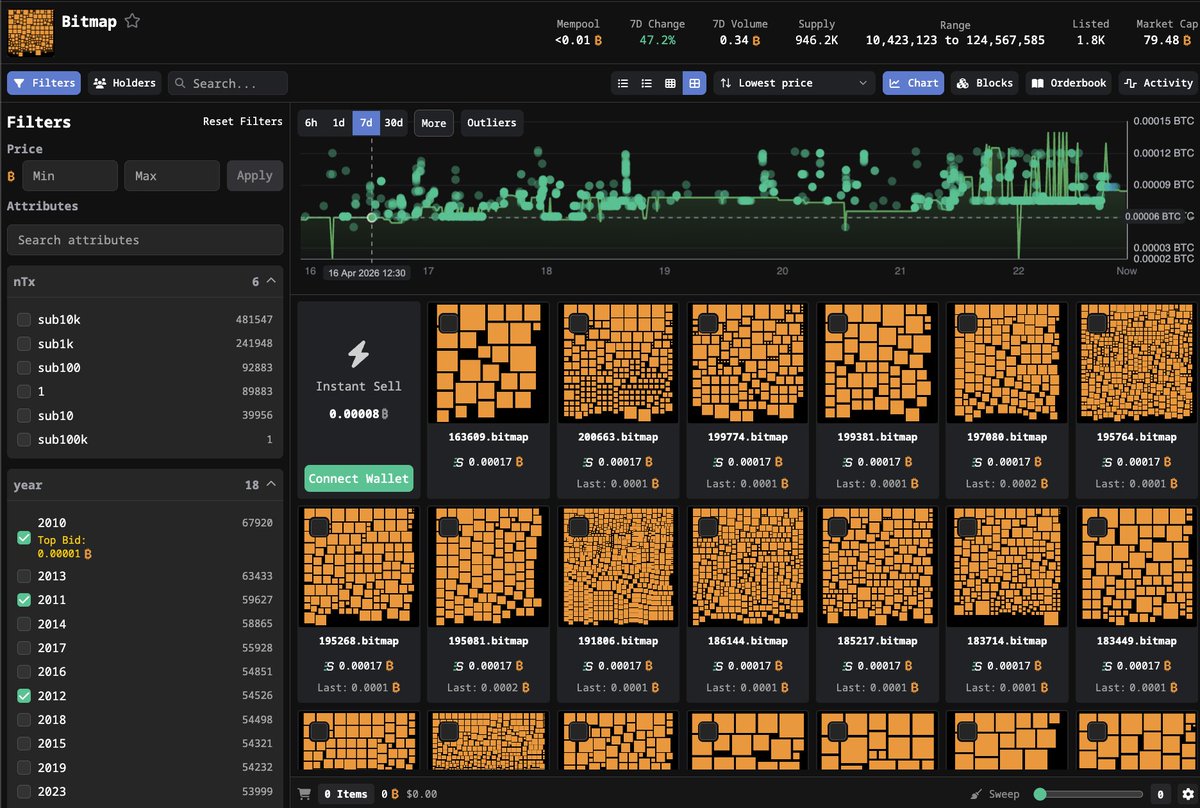Check the sub100 filter
This screenshot has width=1200, height=808.
coord(24,368)
